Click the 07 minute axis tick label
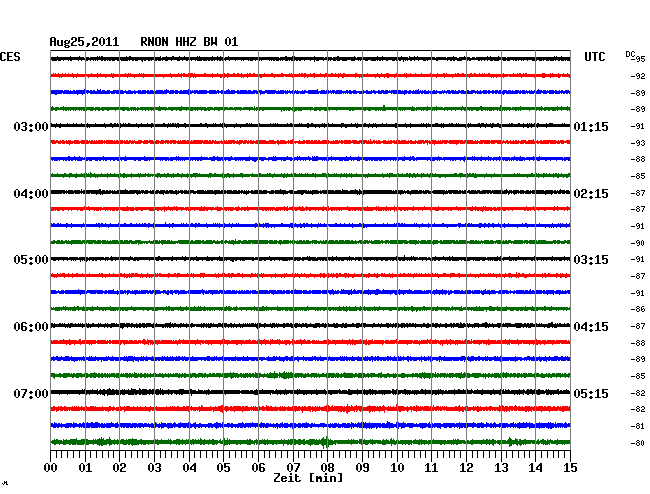This screenshot has height=494, width=650. tap(293, 468)
